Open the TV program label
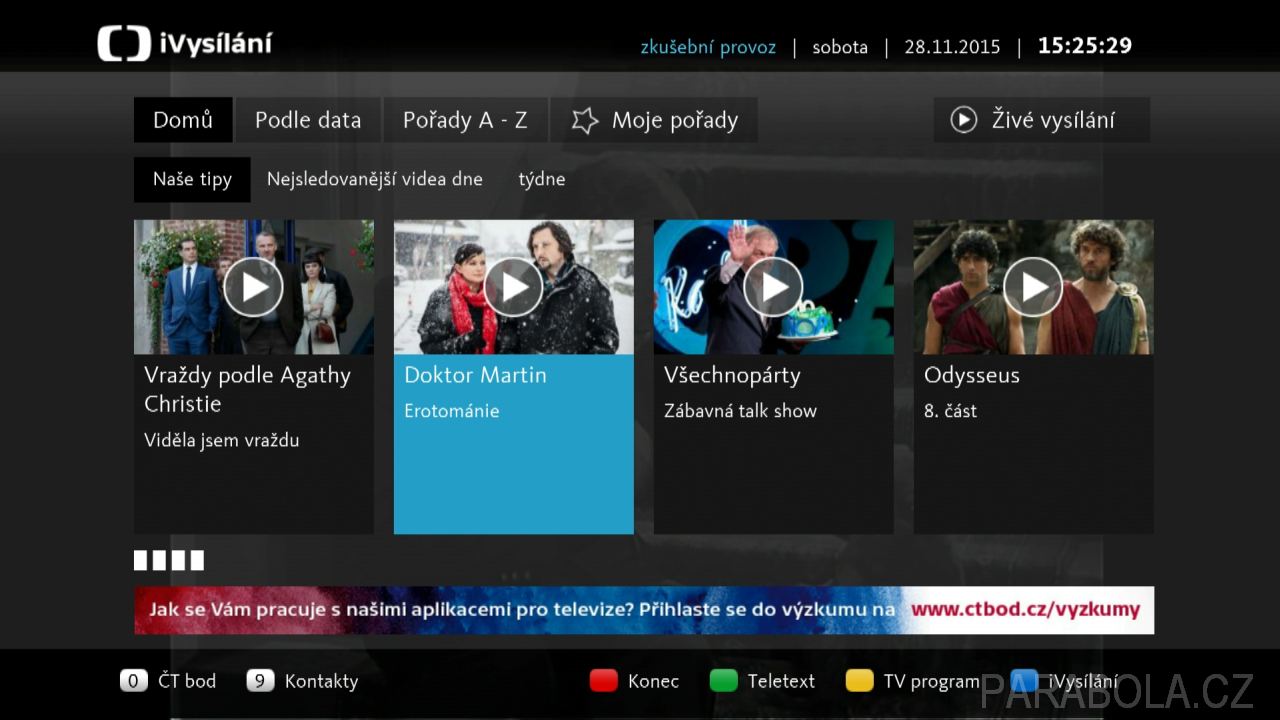 tap(931, 682)
